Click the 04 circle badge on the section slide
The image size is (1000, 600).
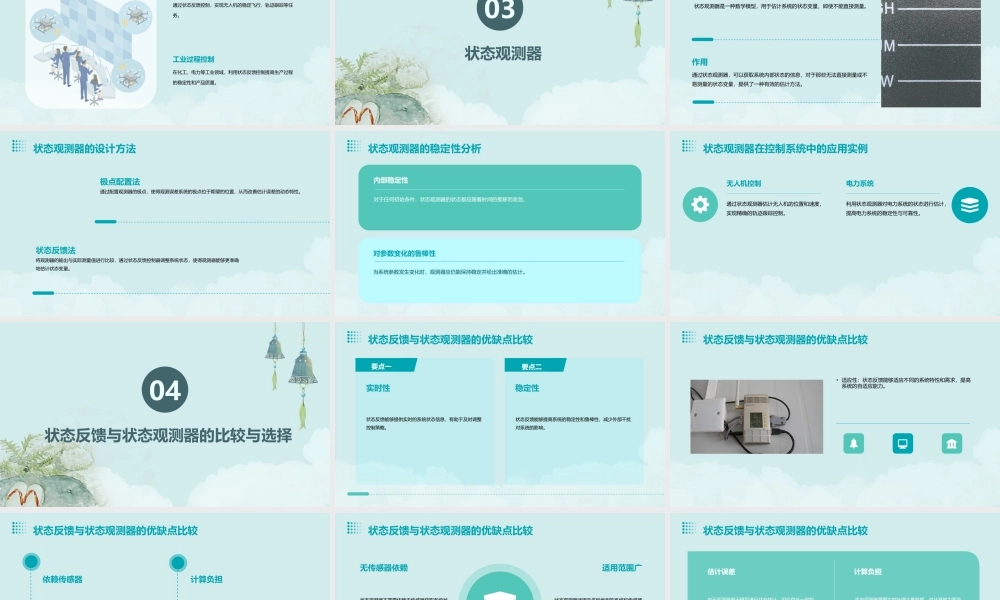pyautogui.click(x=165, y=390)
